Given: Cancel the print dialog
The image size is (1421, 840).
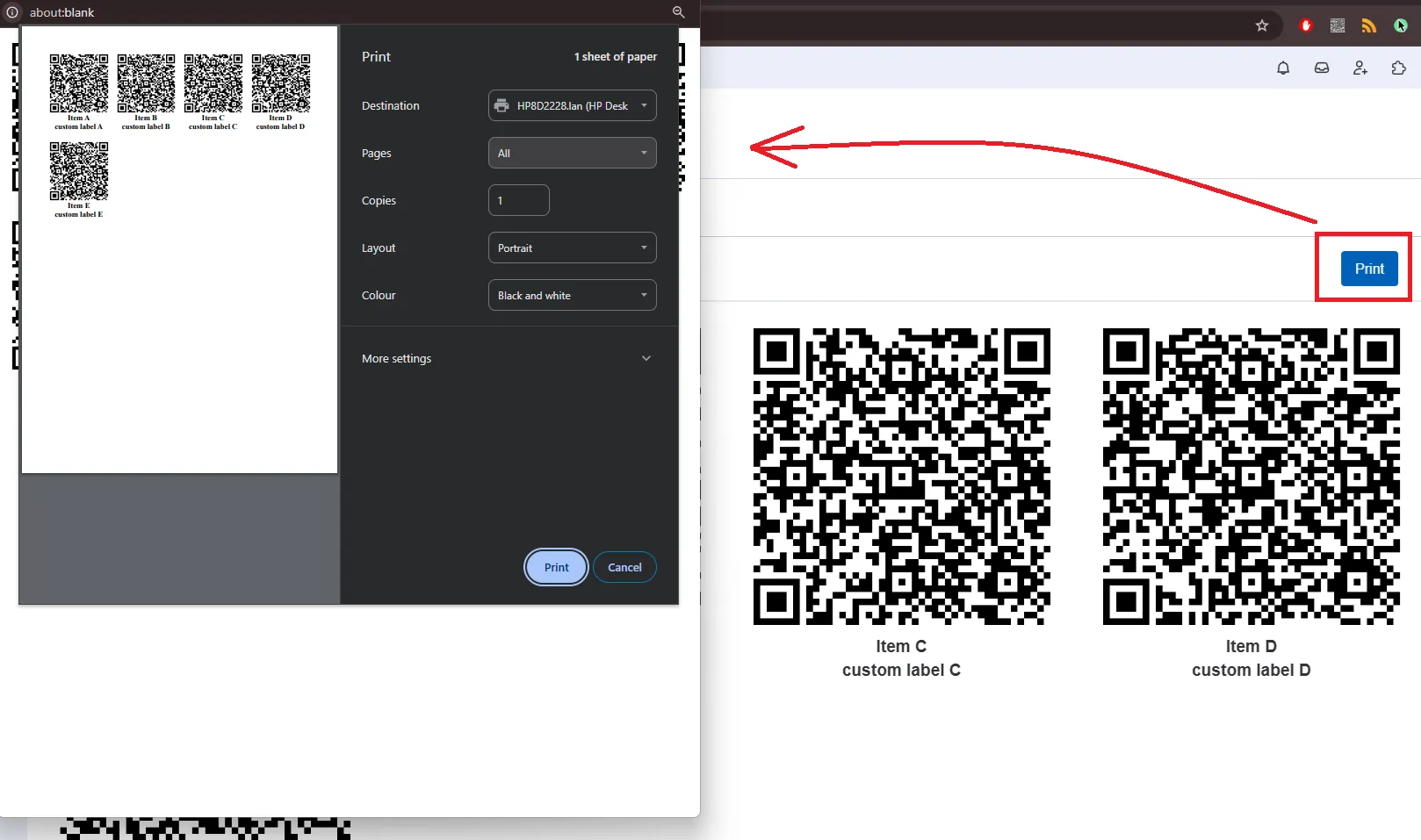Looking at the screenshot, I should 624,567.
